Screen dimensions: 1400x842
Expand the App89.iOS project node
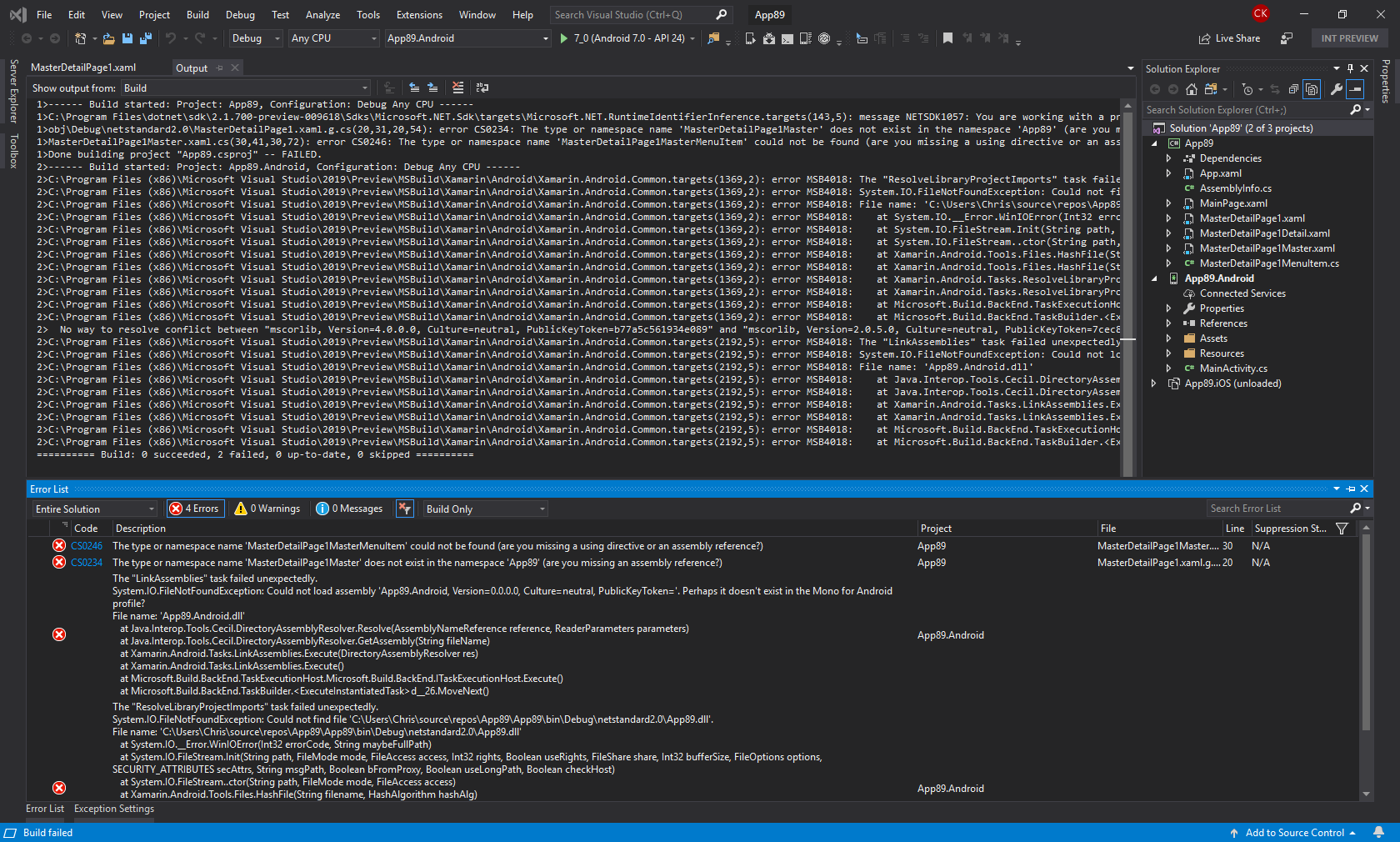[x=1153, y=383]
